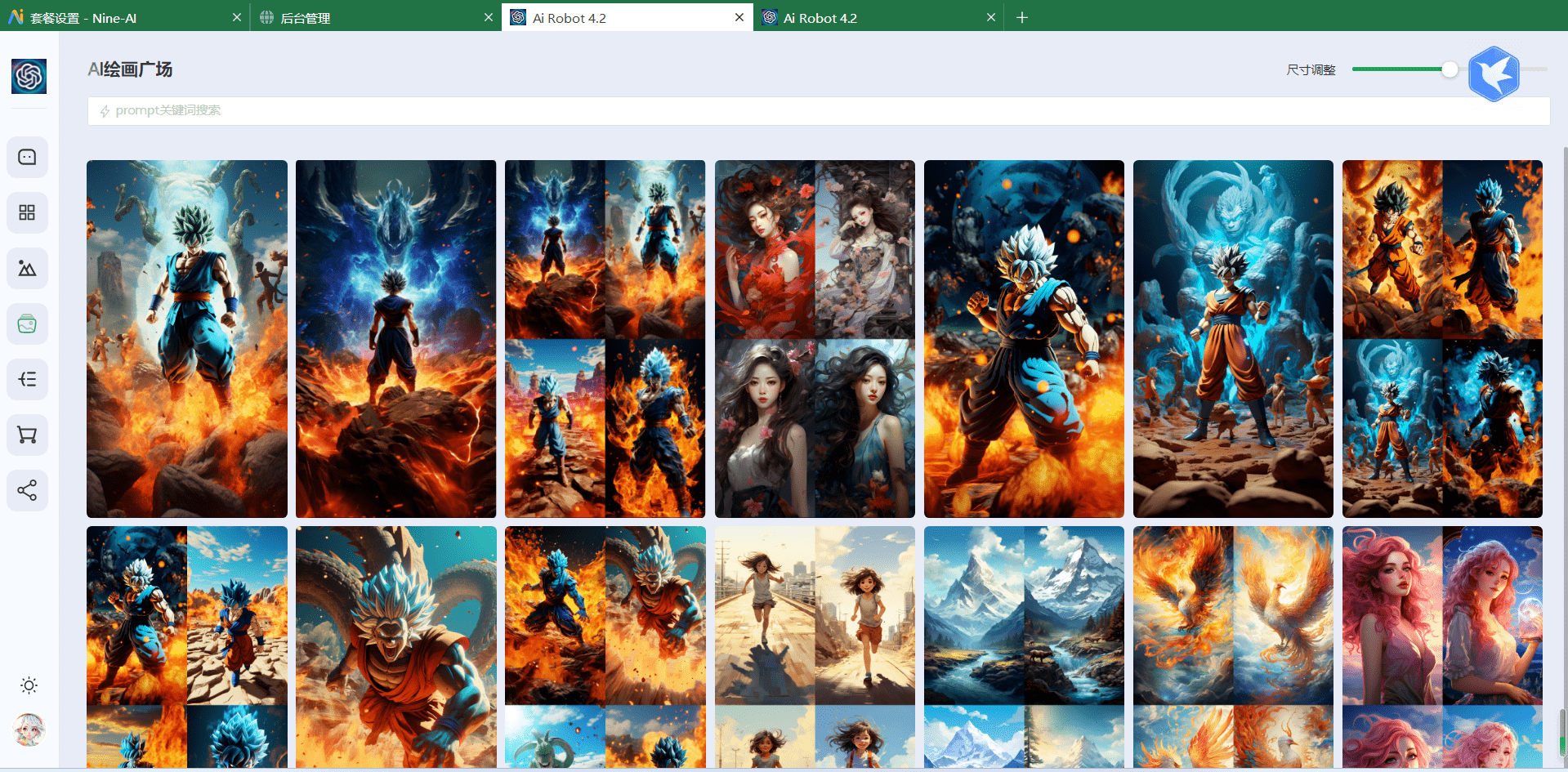
Task: Open the four-panel women portraits image
Action: pyautogui.click(x=815, y=339)
